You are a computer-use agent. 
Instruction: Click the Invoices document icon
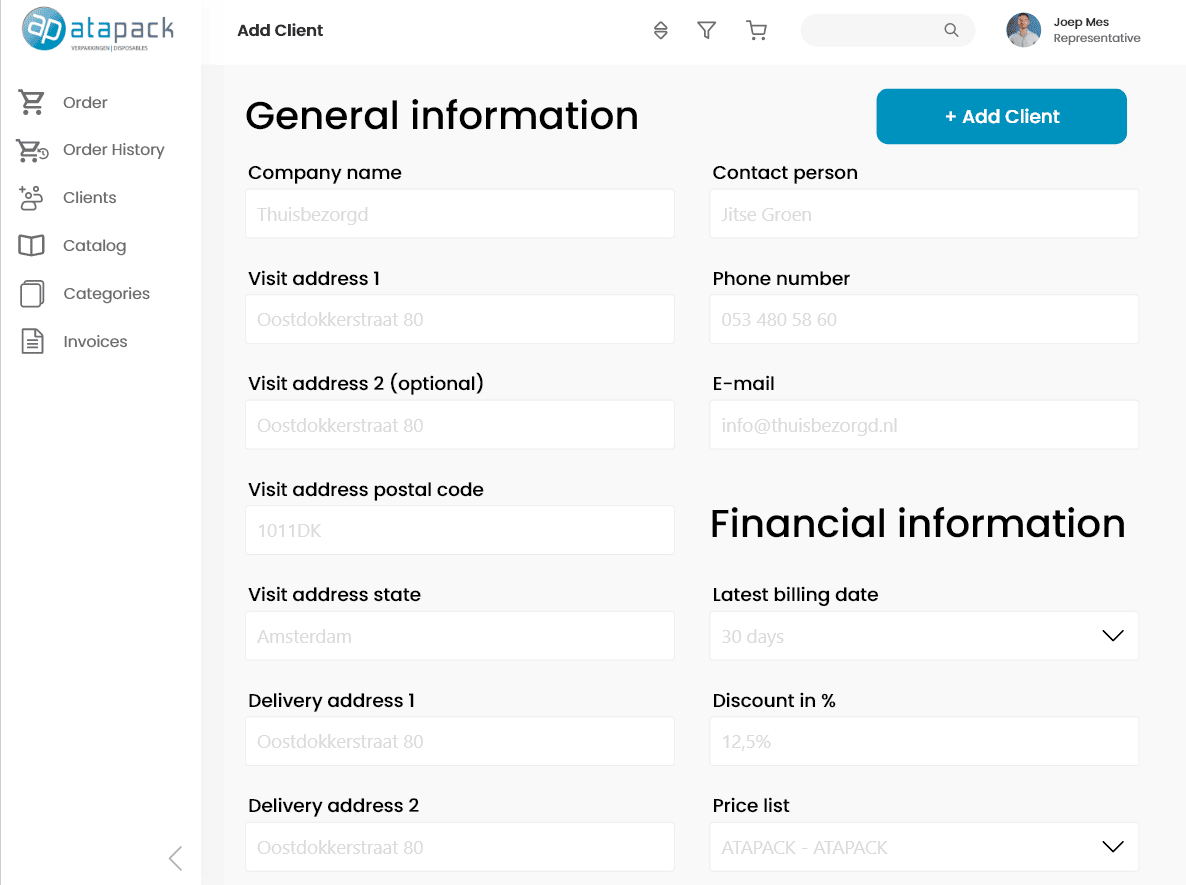[33, 342]
